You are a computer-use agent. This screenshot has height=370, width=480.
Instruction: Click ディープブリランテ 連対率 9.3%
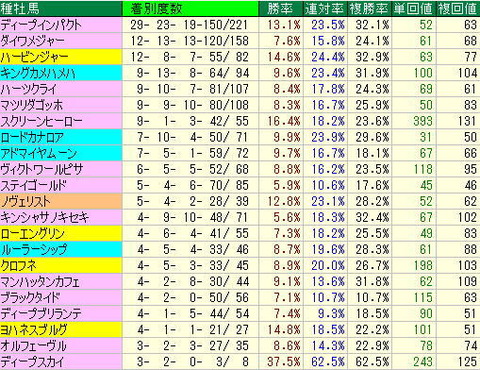(331, 314)
